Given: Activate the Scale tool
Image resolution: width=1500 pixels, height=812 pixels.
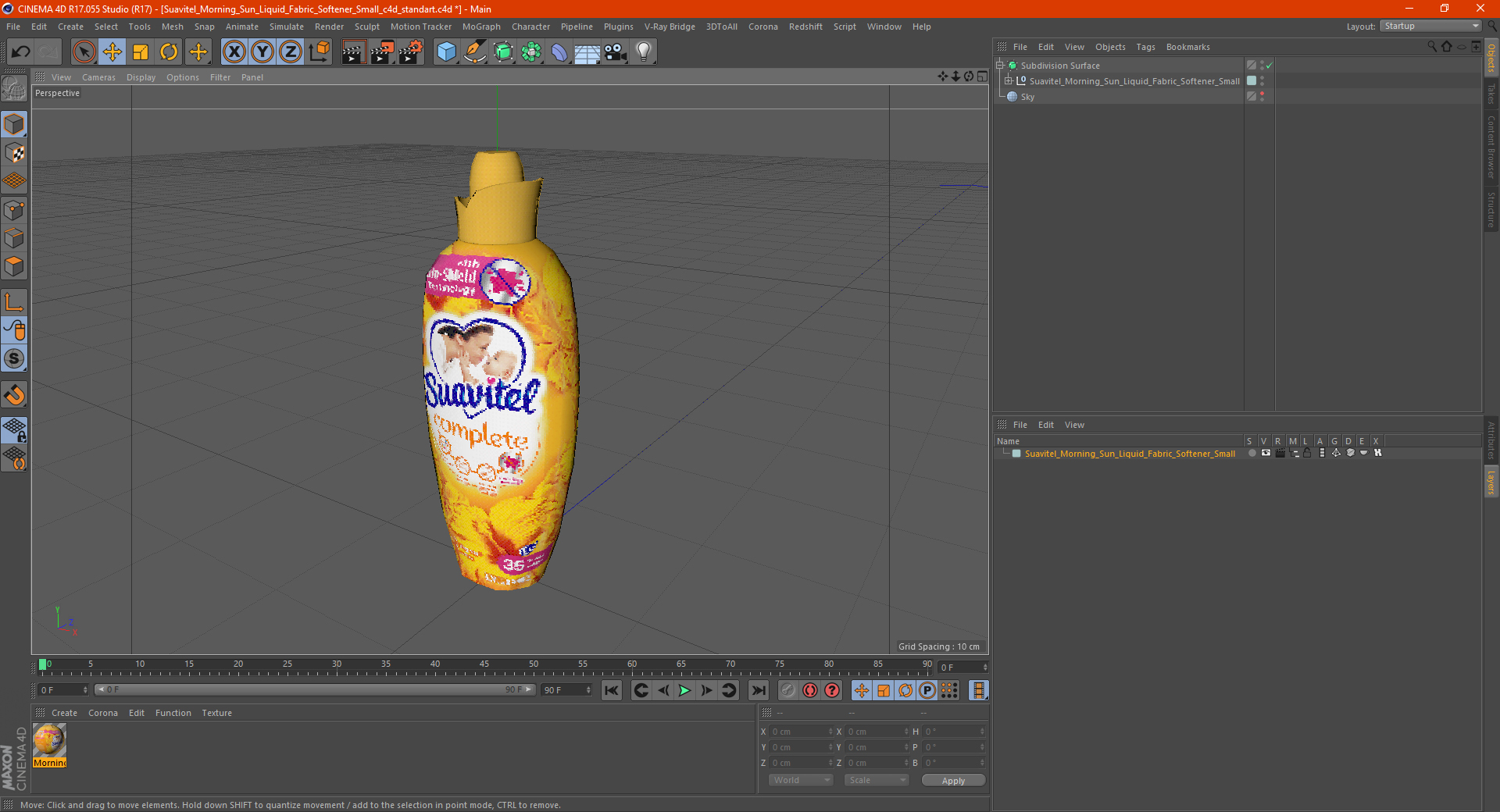Looking at the screenshot, I should (141, 52).
